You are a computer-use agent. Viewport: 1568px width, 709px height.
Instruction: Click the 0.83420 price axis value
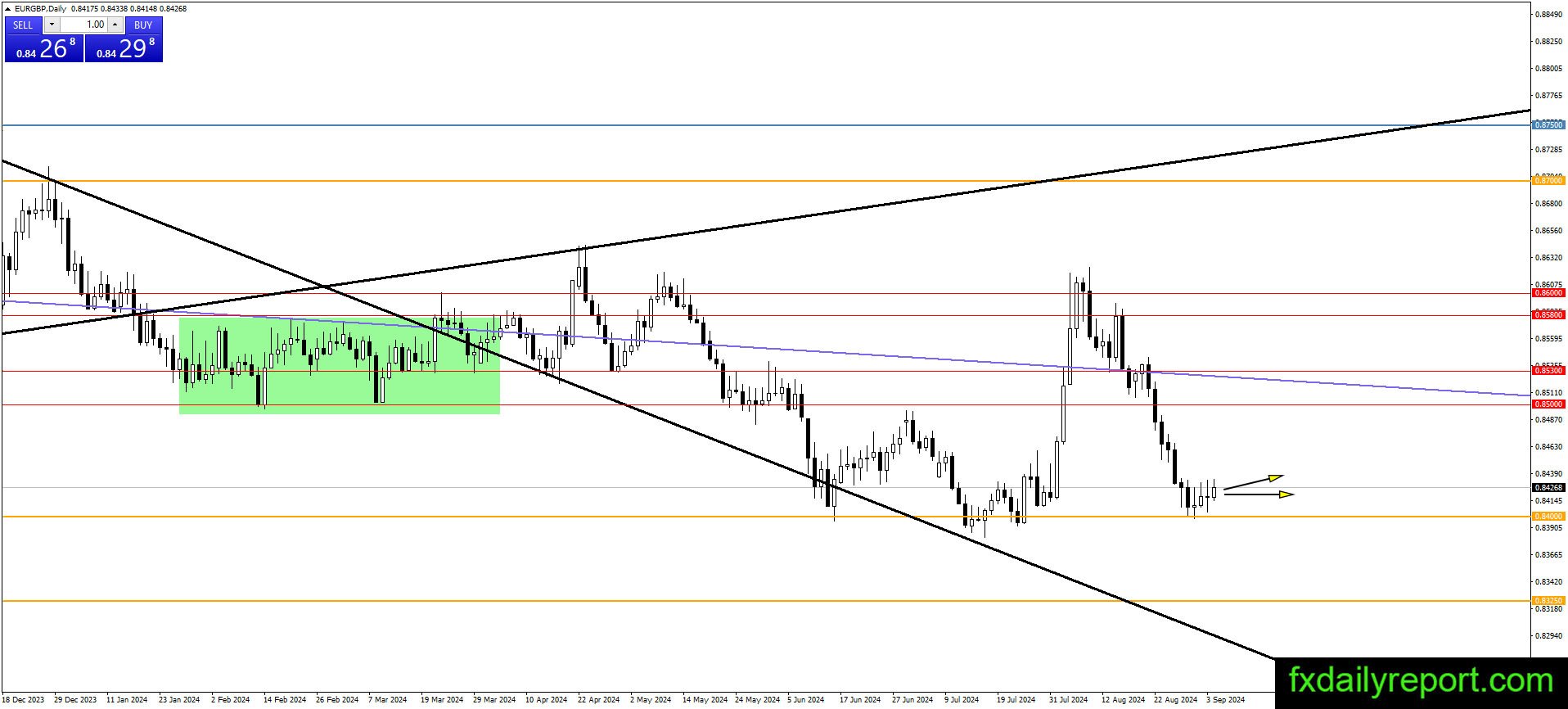(1548, 582)
